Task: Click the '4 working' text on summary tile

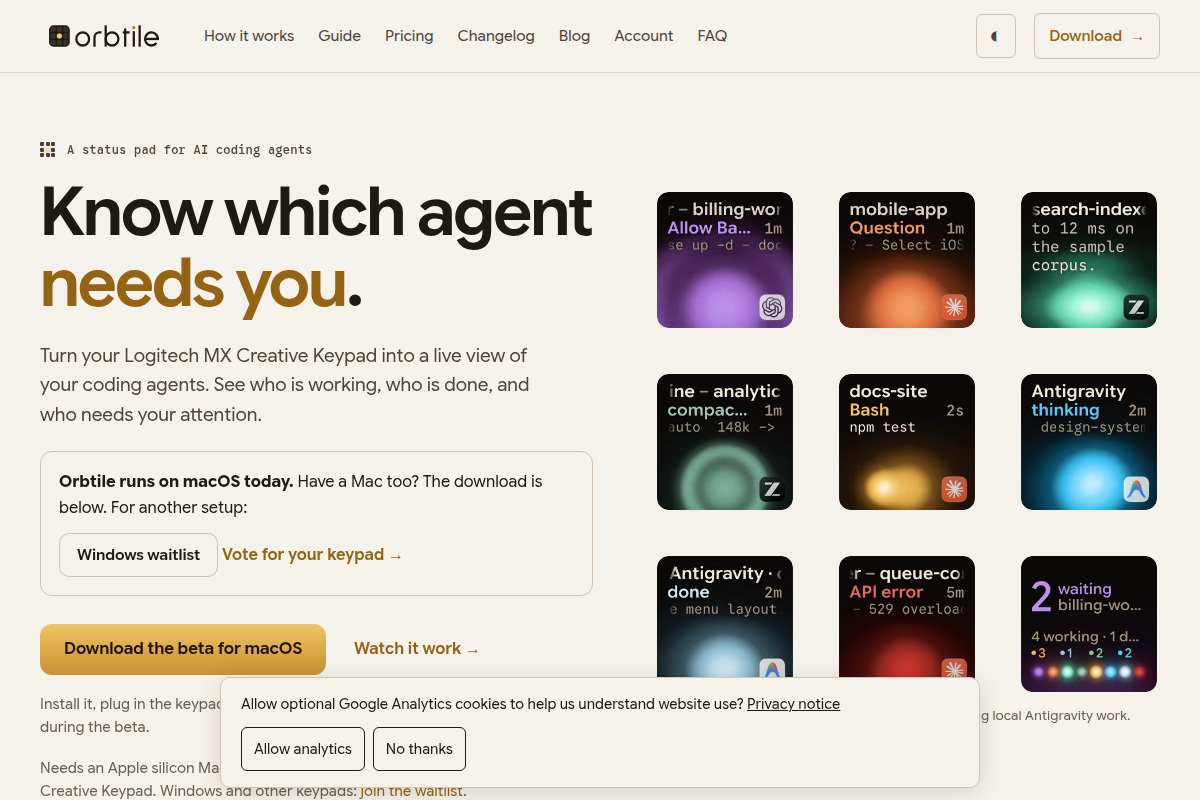Action: (1065, 637)
